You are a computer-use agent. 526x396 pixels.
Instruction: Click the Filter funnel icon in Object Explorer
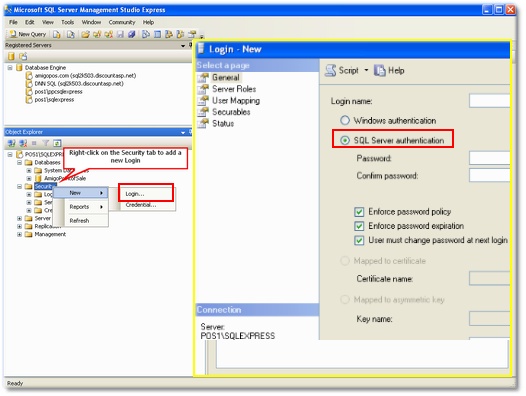pyautogui.click(x=45, y=143)
